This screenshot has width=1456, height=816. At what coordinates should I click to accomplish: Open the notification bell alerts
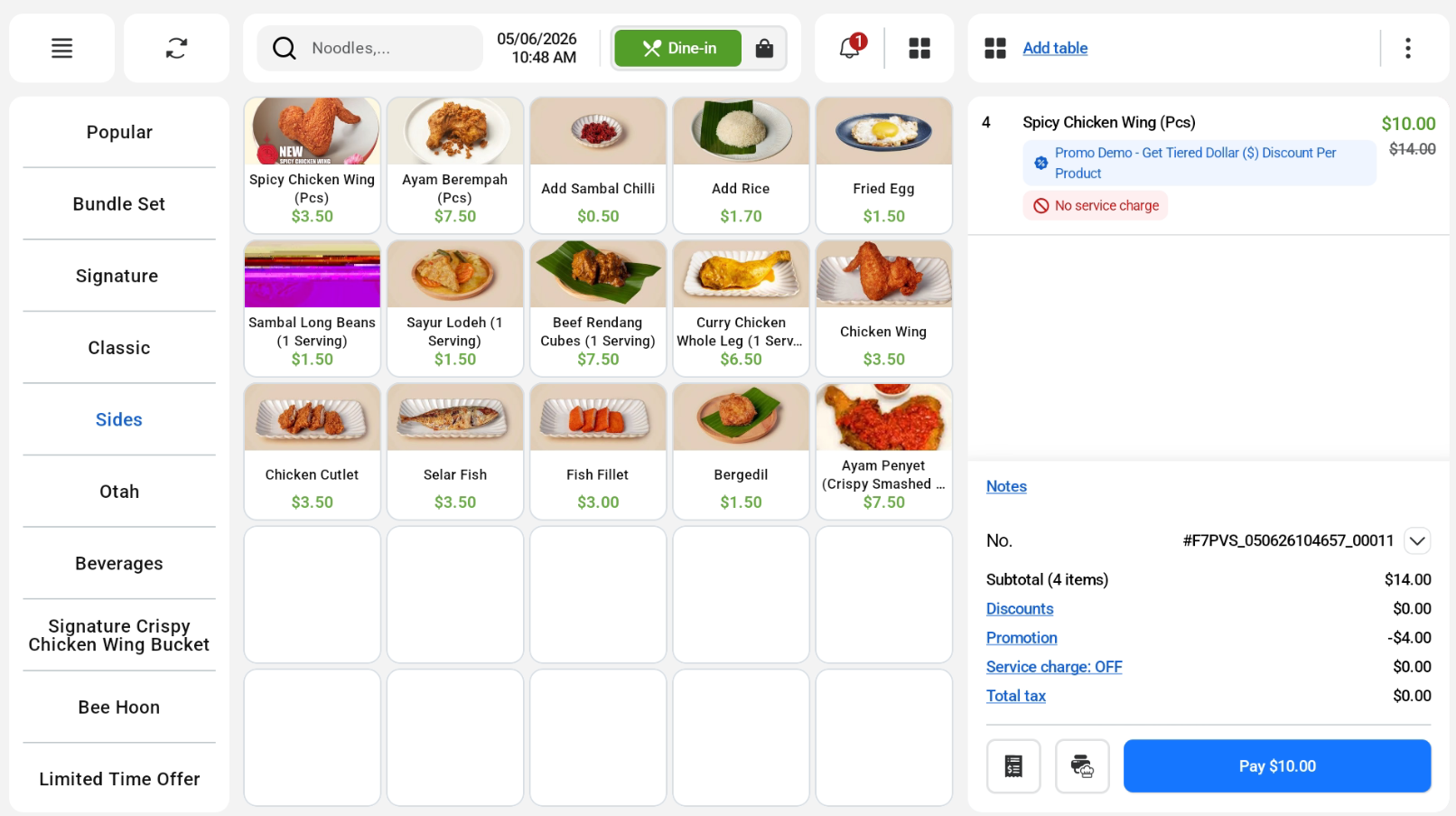(850, 48)
